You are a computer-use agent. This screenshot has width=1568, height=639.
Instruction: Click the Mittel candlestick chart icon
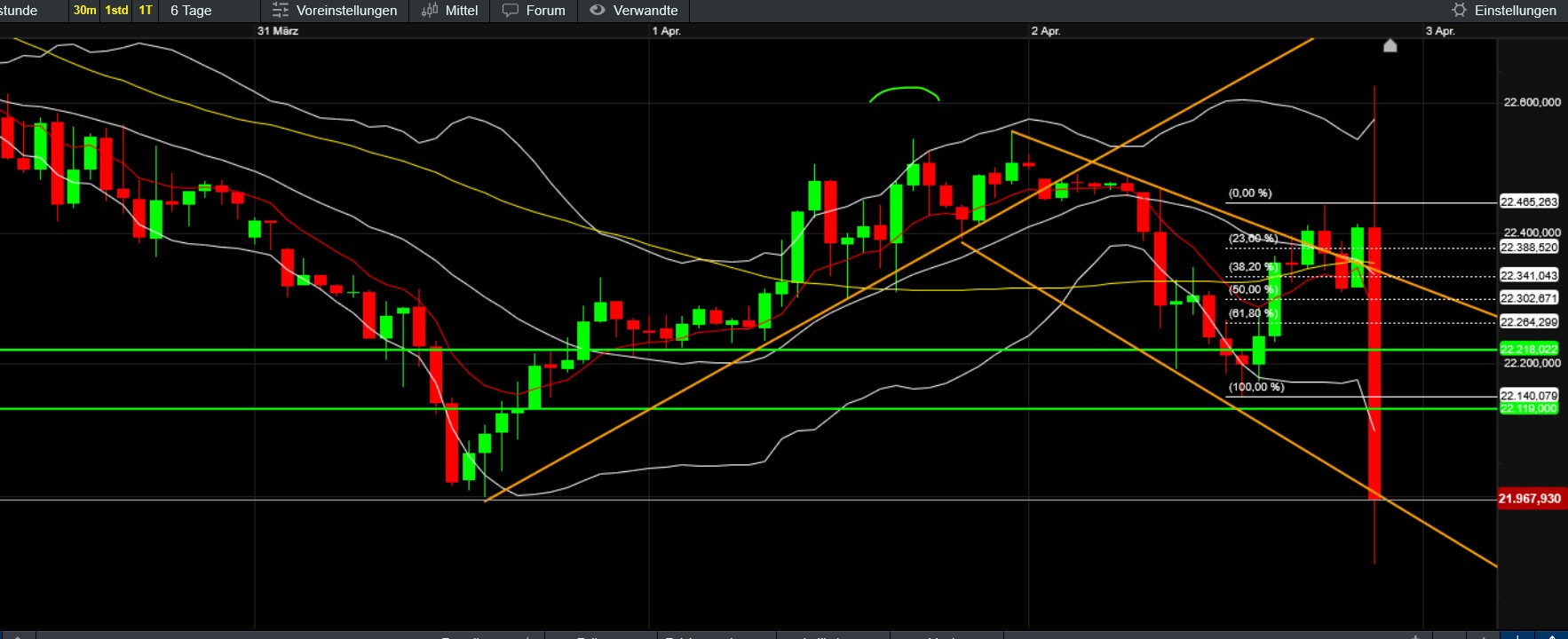pyautogui.click(x=430, y=11)
